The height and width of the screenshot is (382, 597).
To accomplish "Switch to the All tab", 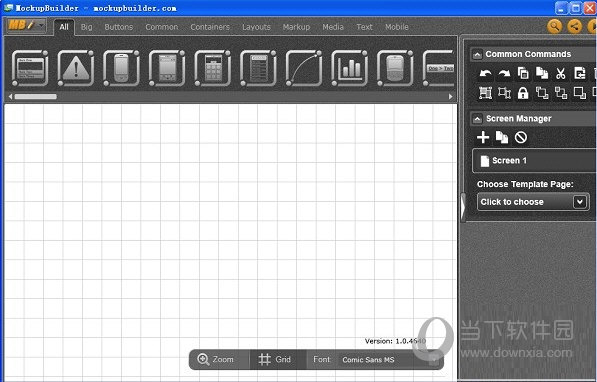I will coord(64,27).
